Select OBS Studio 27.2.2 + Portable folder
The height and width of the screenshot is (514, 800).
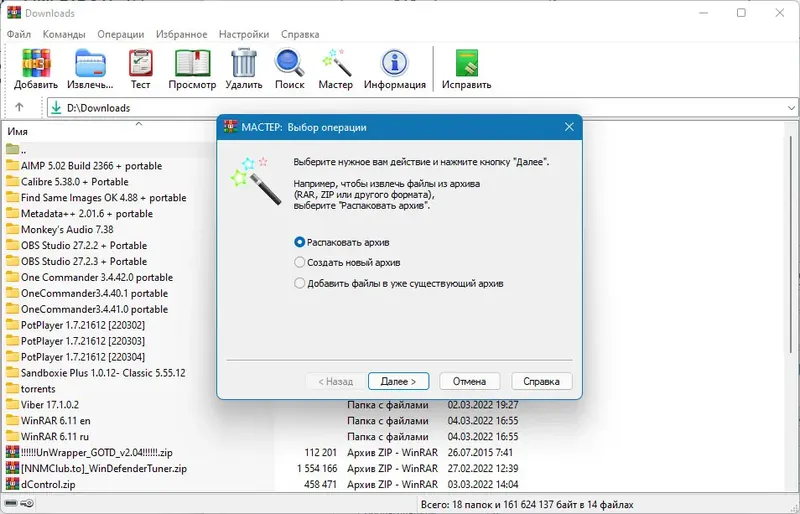(x=84, y=245)
